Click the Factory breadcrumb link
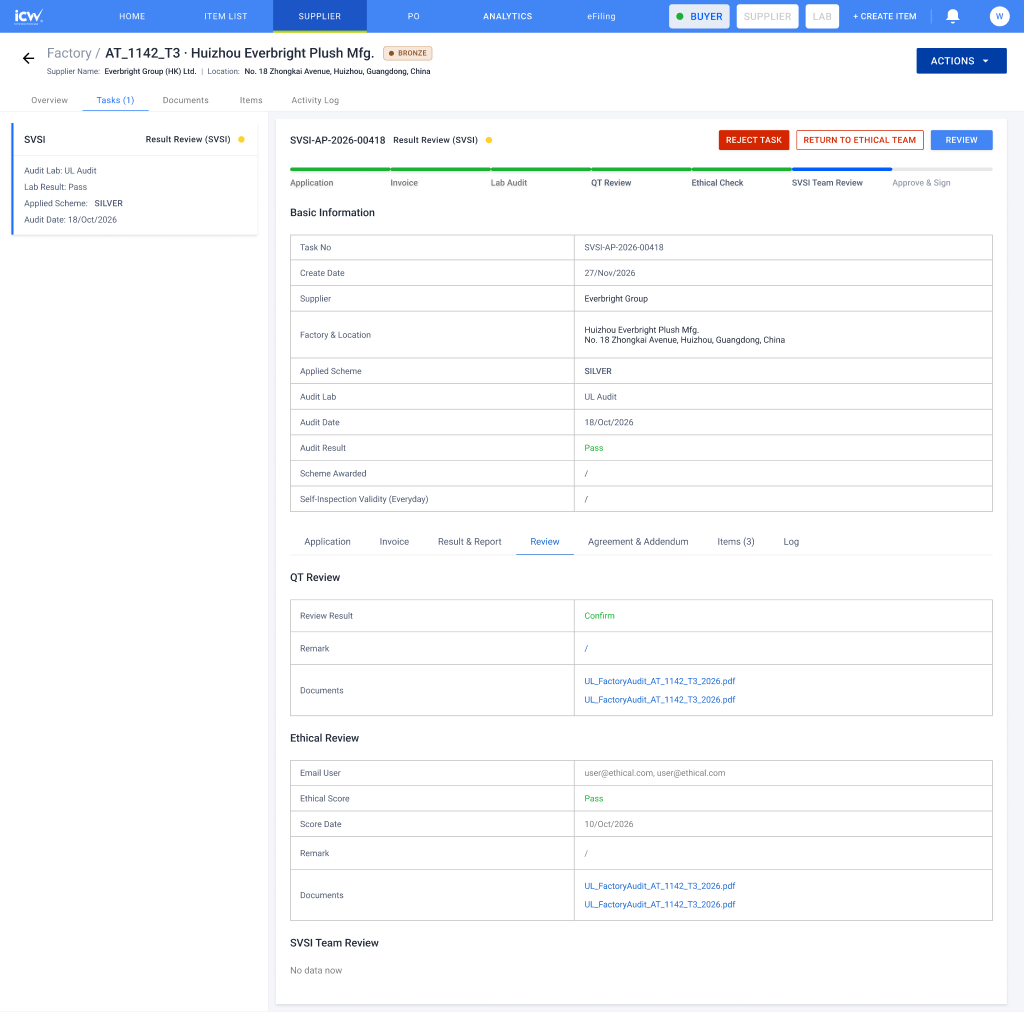Image resolution: width=1024 pixels, height=1012 pixels. (69, 53)
